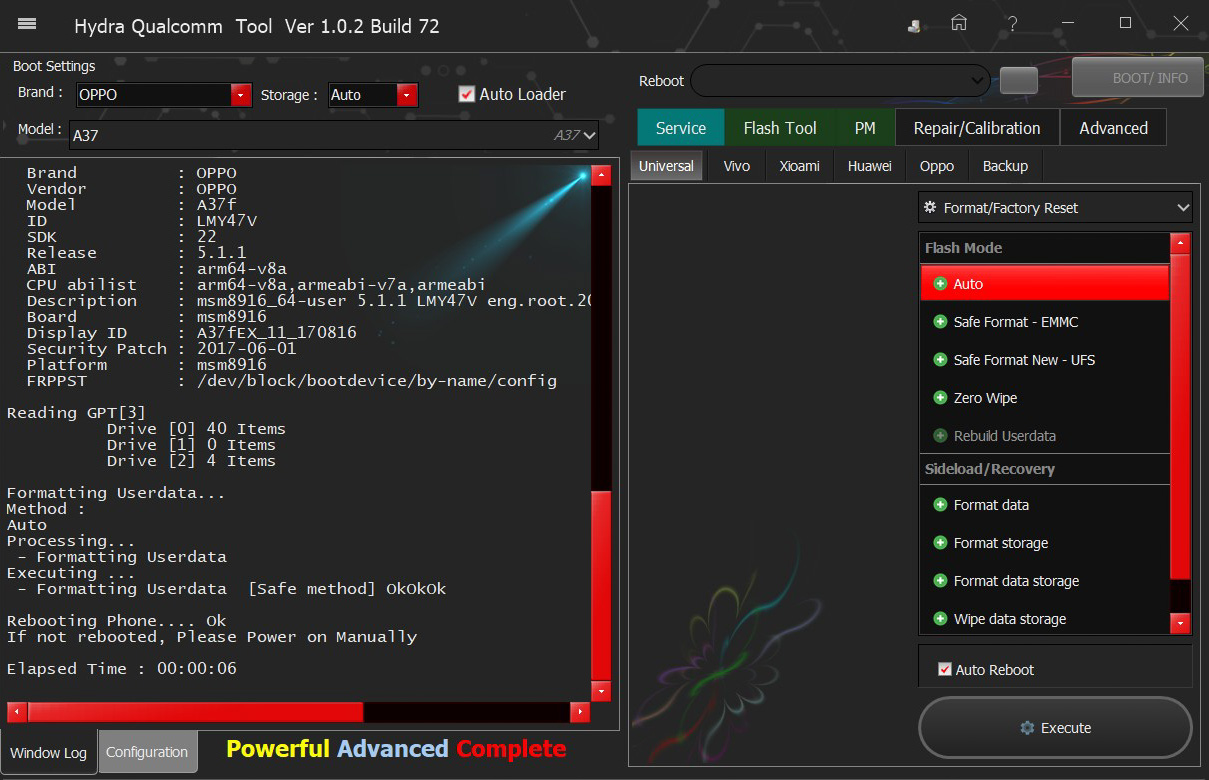Switch to the Service tab
The width and height of the screenshot is (1209, 780).
(681, 128)
